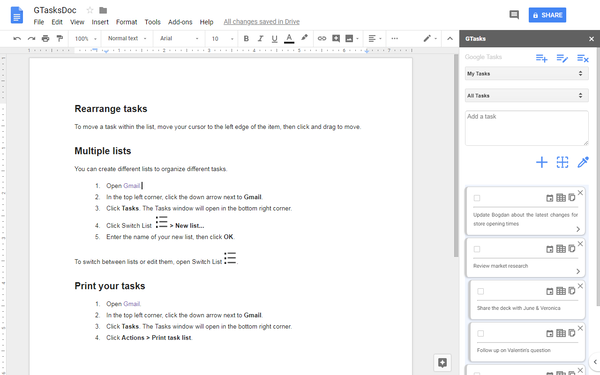Open the Add-ons menu
Image resolution: width=600 pixels, height=375 pixels.
pyautogui.click(x=180, y=22)
